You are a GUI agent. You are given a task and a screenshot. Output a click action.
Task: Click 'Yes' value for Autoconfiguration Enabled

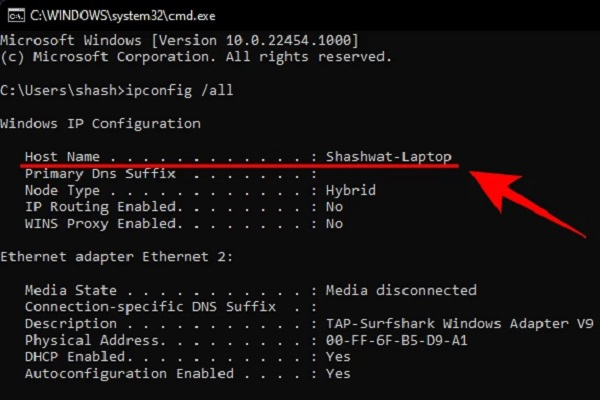pyautogui.click(x=338, y=374)
